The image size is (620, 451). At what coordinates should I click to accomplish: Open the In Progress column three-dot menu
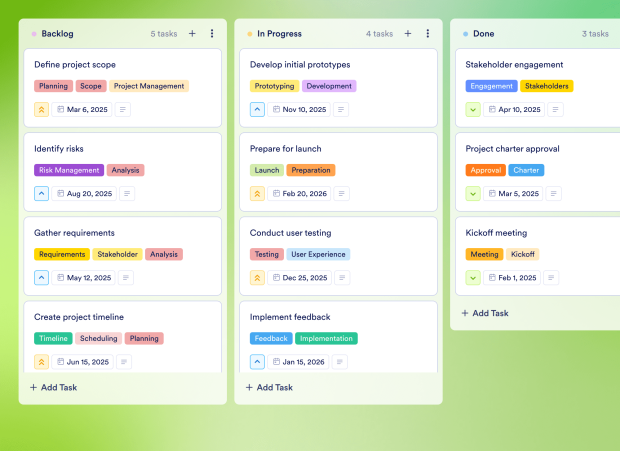point(428,33)
